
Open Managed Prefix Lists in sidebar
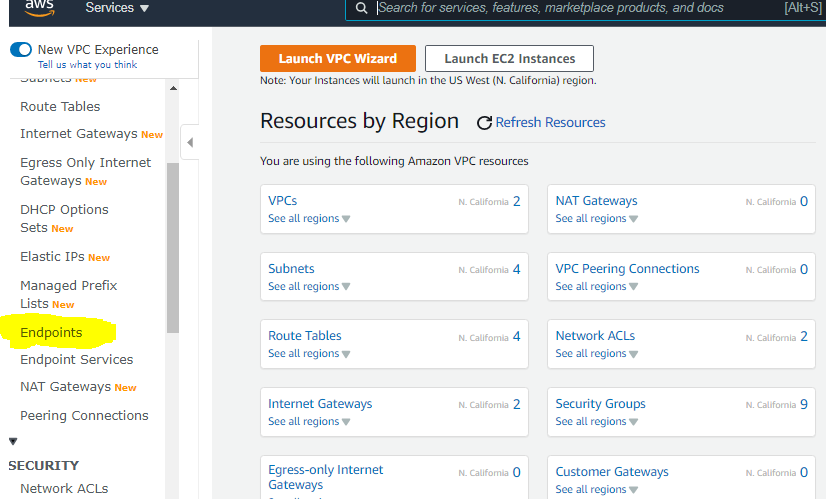(68, 294)
